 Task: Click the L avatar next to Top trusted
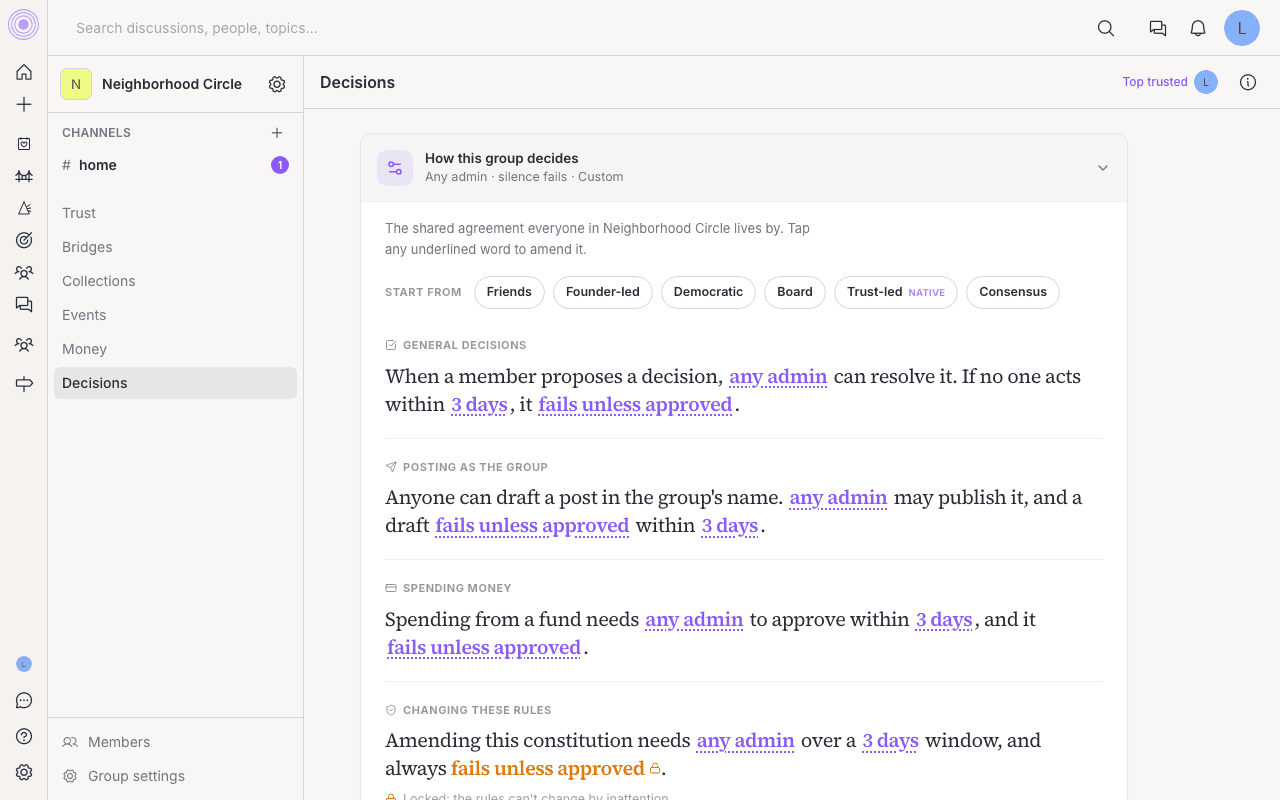(x=1206, y=82)
